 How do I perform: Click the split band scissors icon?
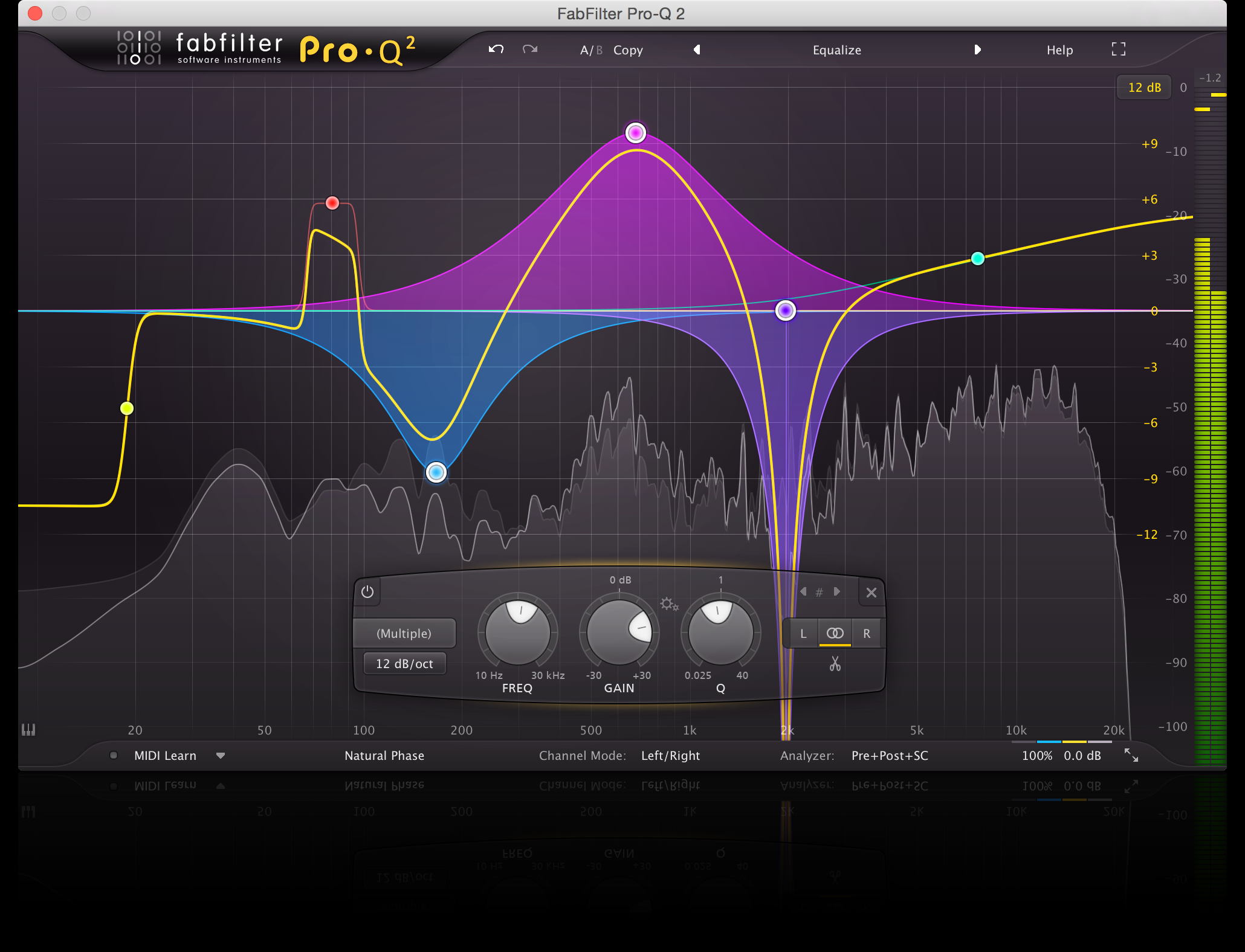tap(835, 664)
